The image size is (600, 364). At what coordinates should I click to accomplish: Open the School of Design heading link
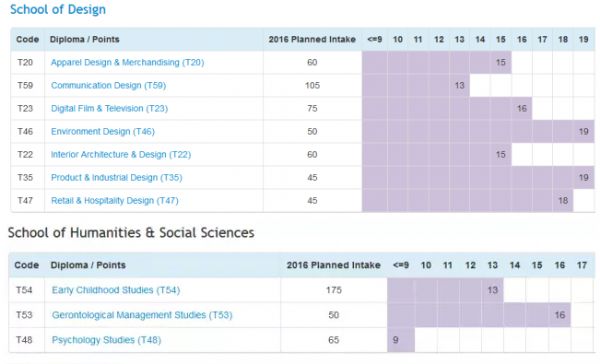coord(58,10)
